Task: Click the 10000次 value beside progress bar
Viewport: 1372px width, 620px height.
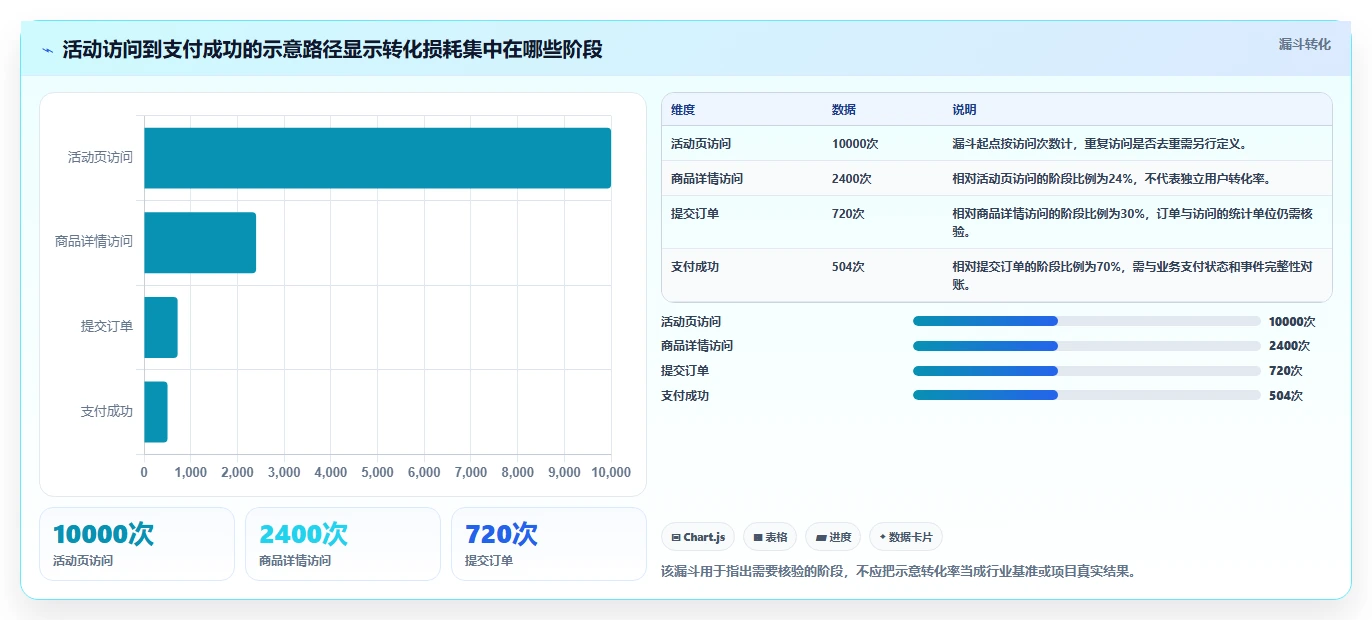Action: point(1292,322)
